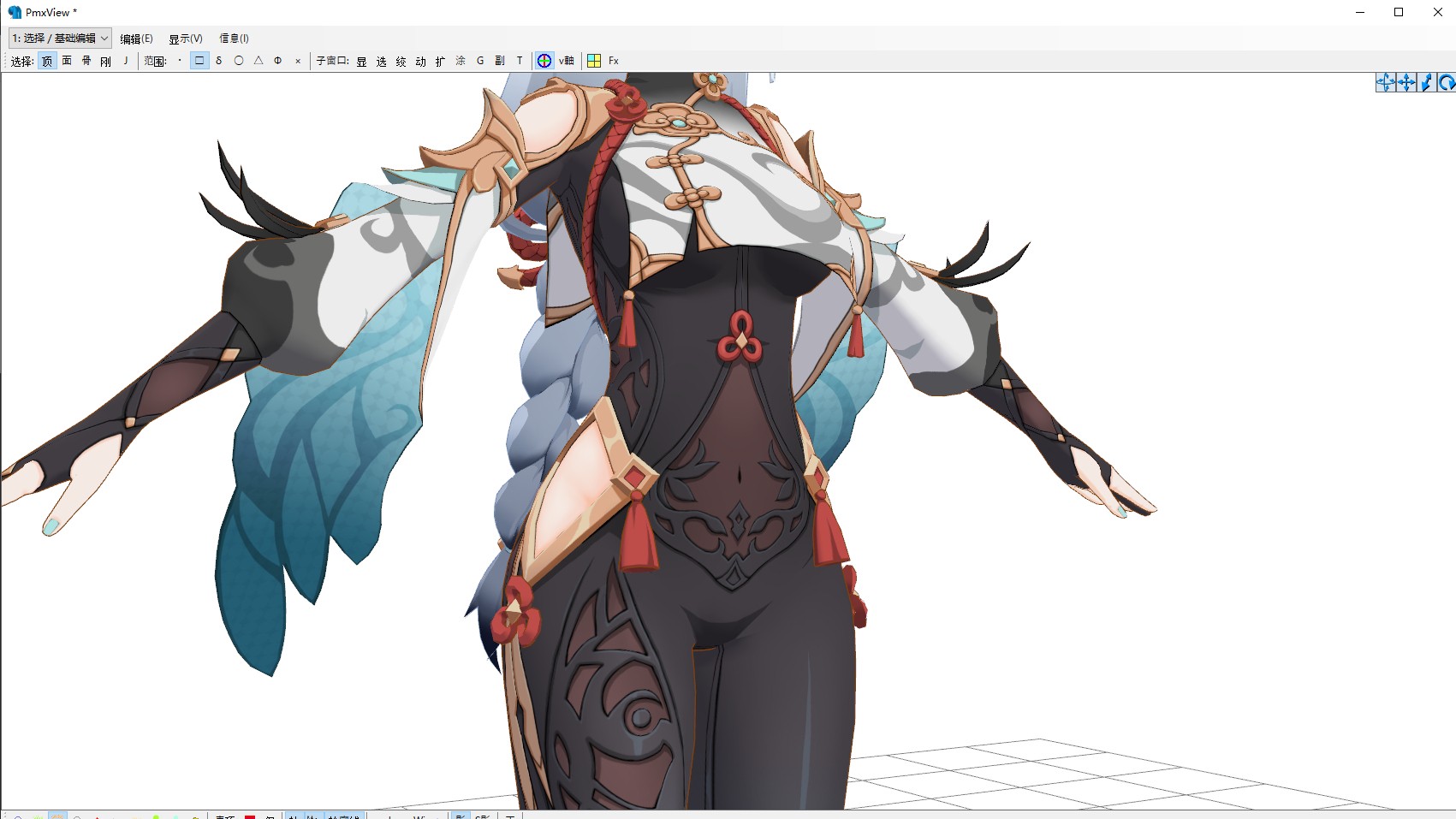Select the triangle range selection shape
This screenshot has height=819, width=1456.
pyautogui.click(x=259, y=61)
